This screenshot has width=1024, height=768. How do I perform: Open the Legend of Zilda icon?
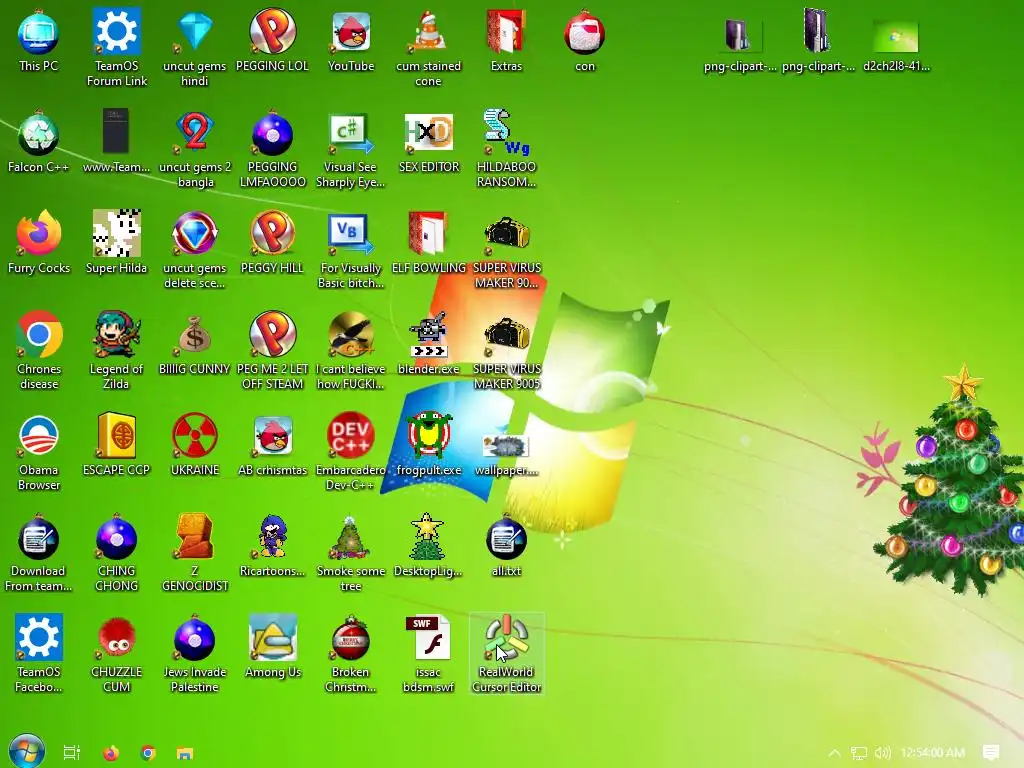[116, 334]
